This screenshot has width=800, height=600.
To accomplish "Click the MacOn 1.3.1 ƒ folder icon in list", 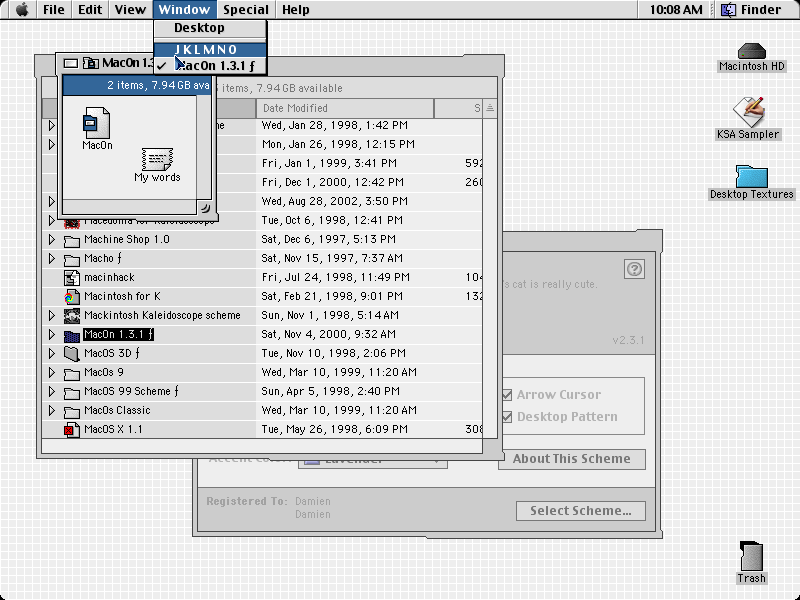I will click(71, 335).
